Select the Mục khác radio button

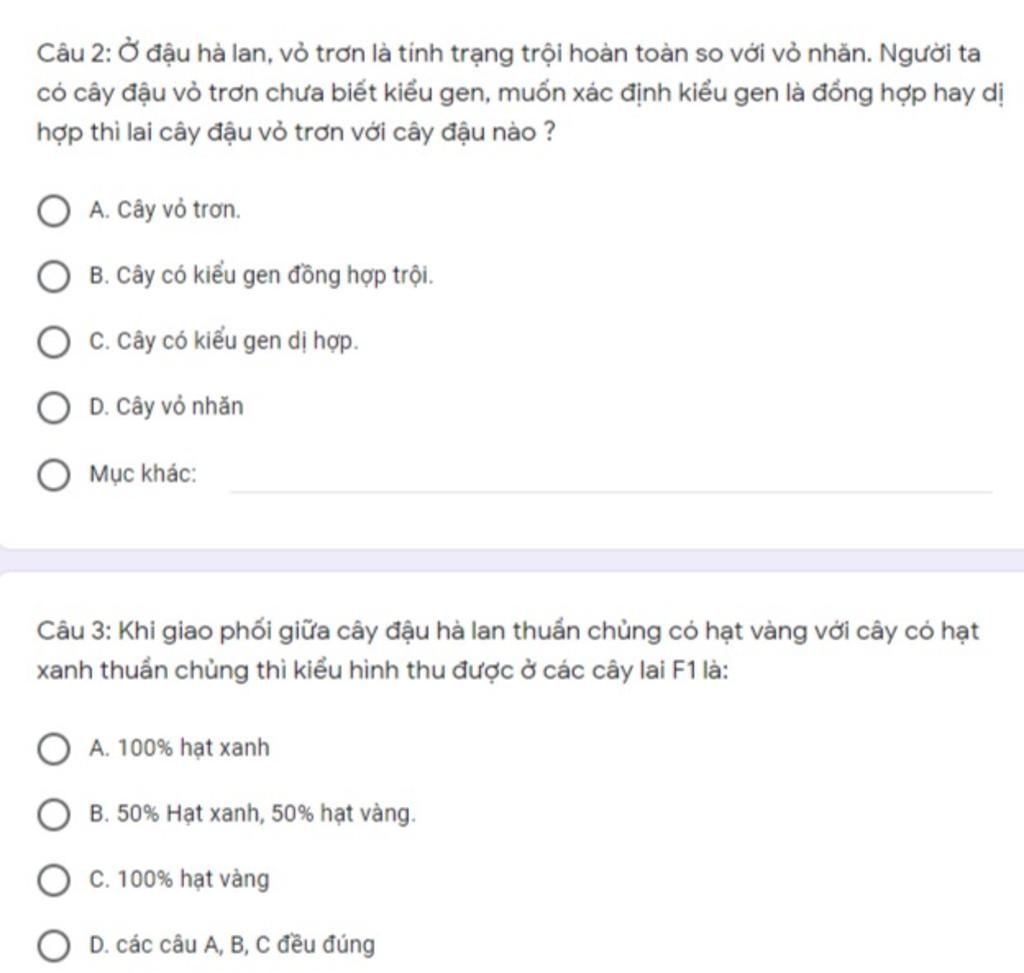(x=54, y=475)
